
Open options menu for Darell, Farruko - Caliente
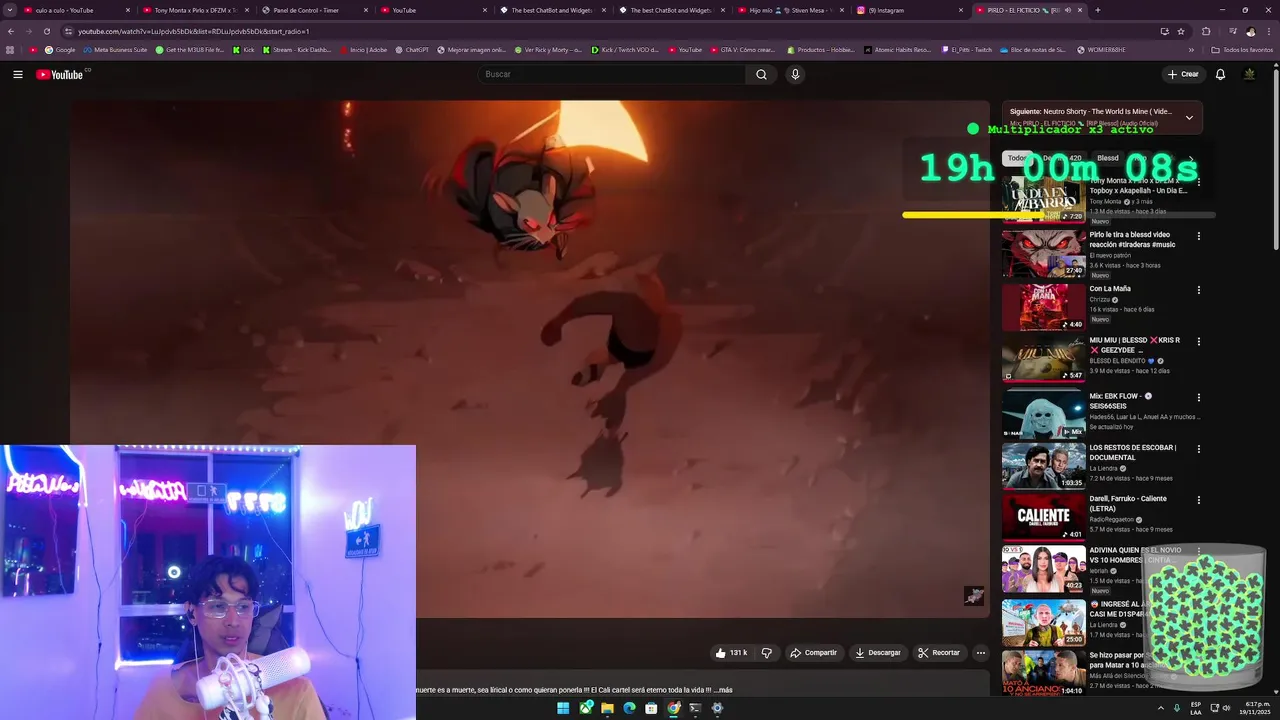point(1199,500)
